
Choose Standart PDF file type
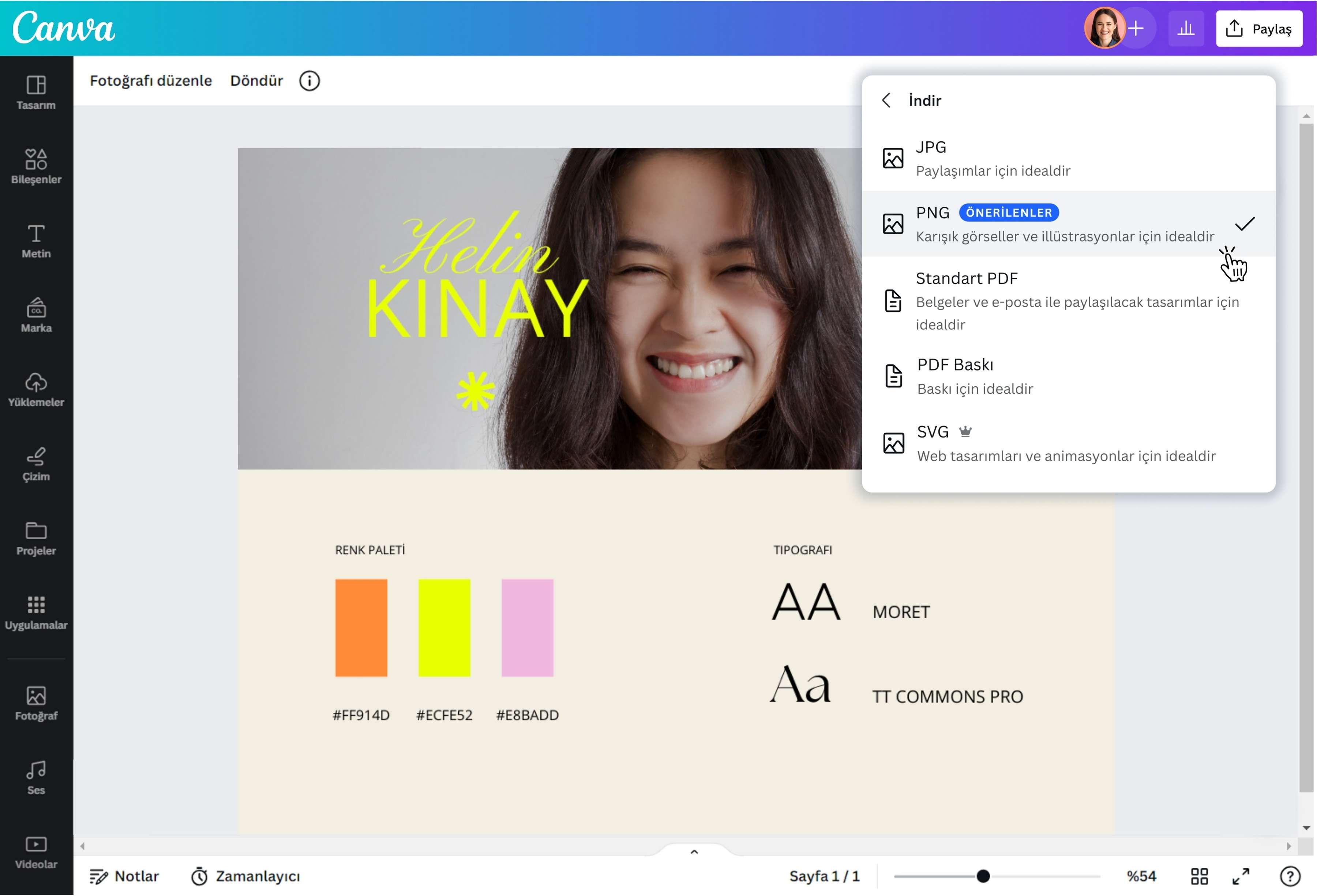1068,300
